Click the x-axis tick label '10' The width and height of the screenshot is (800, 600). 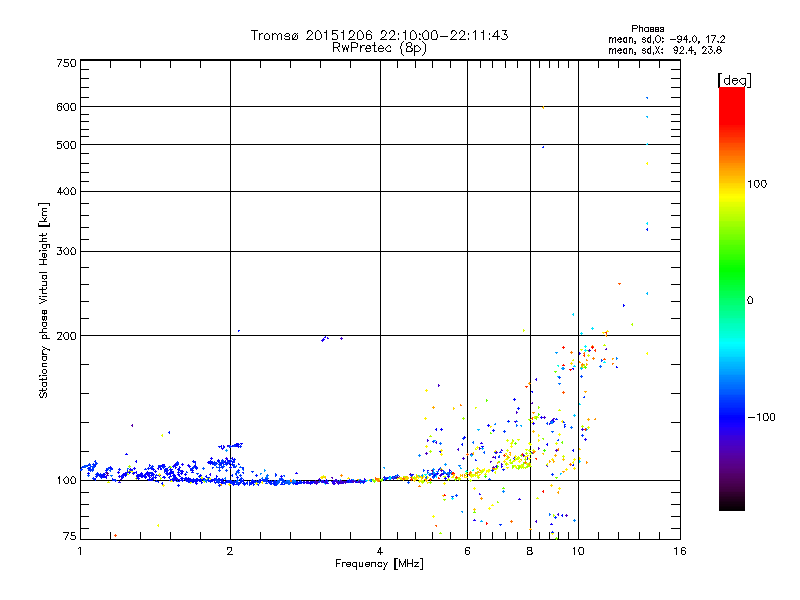(x=578, y=551)
